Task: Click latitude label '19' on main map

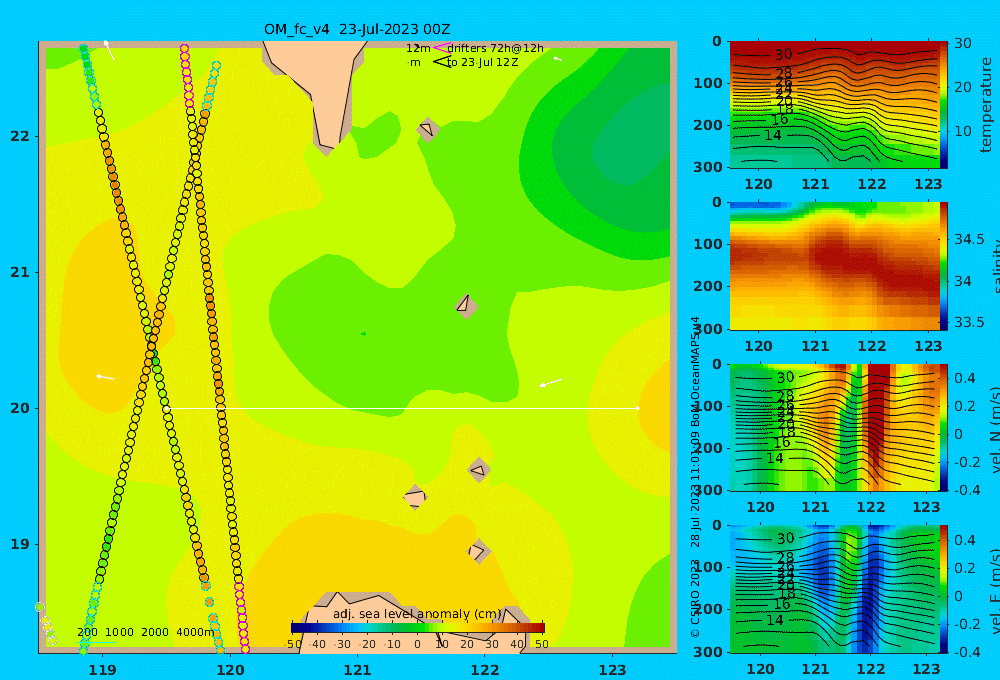Action: [x=20, y=544]
